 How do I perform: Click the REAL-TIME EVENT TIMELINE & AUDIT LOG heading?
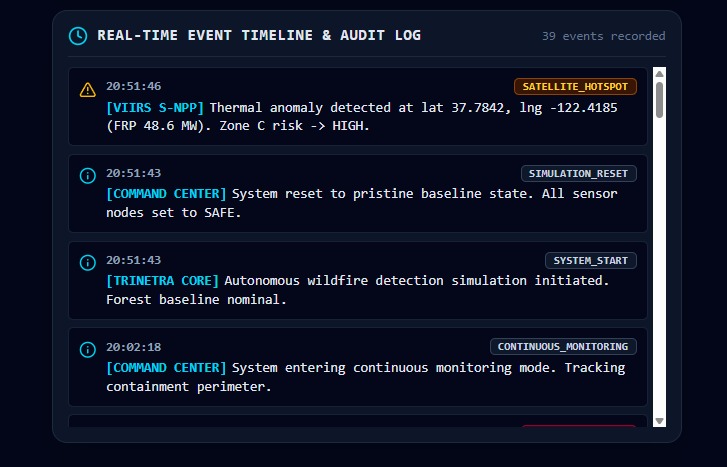click(x=259, y=35)
